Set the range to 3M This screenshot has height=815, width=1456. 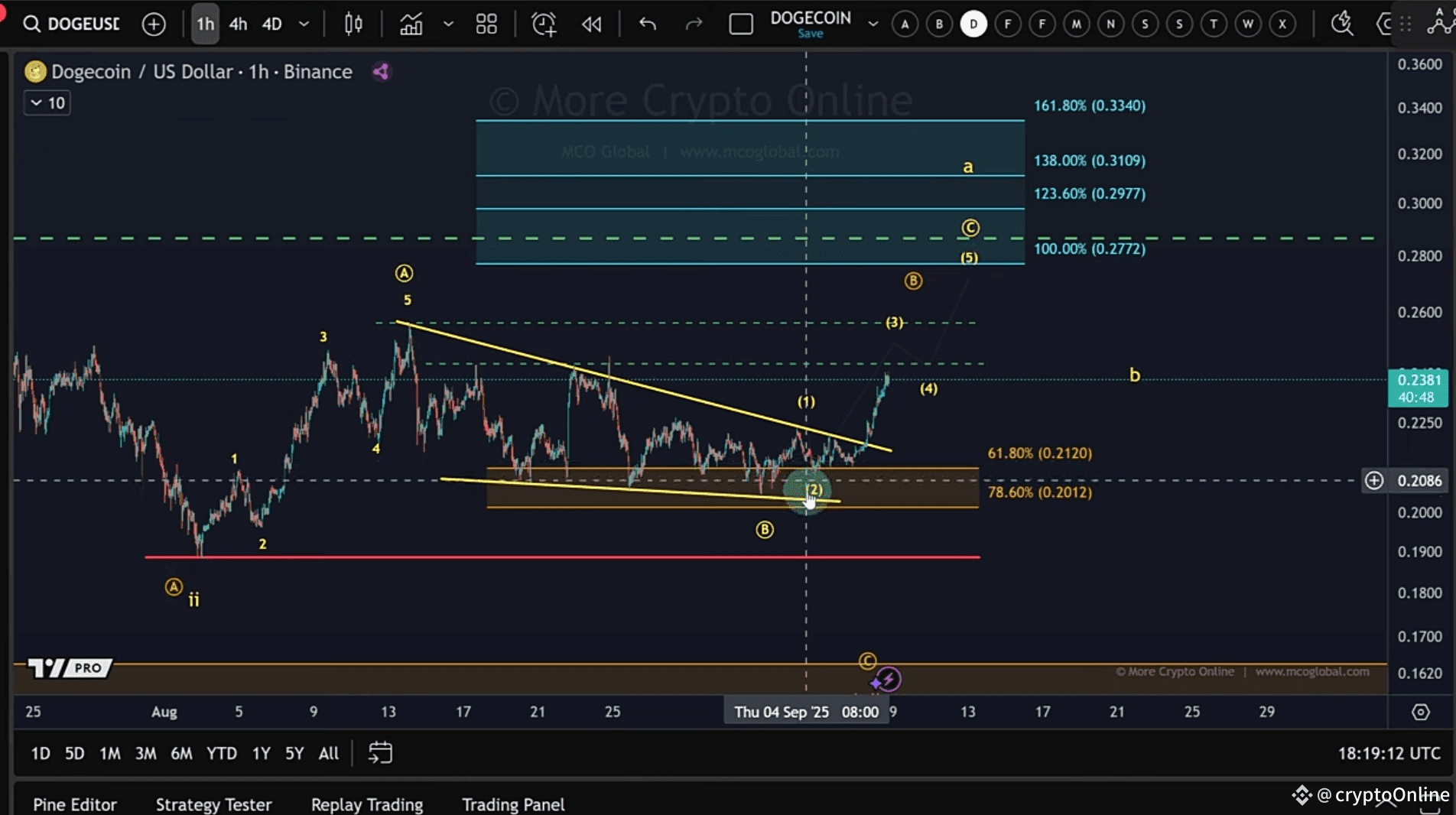[145, 753]
